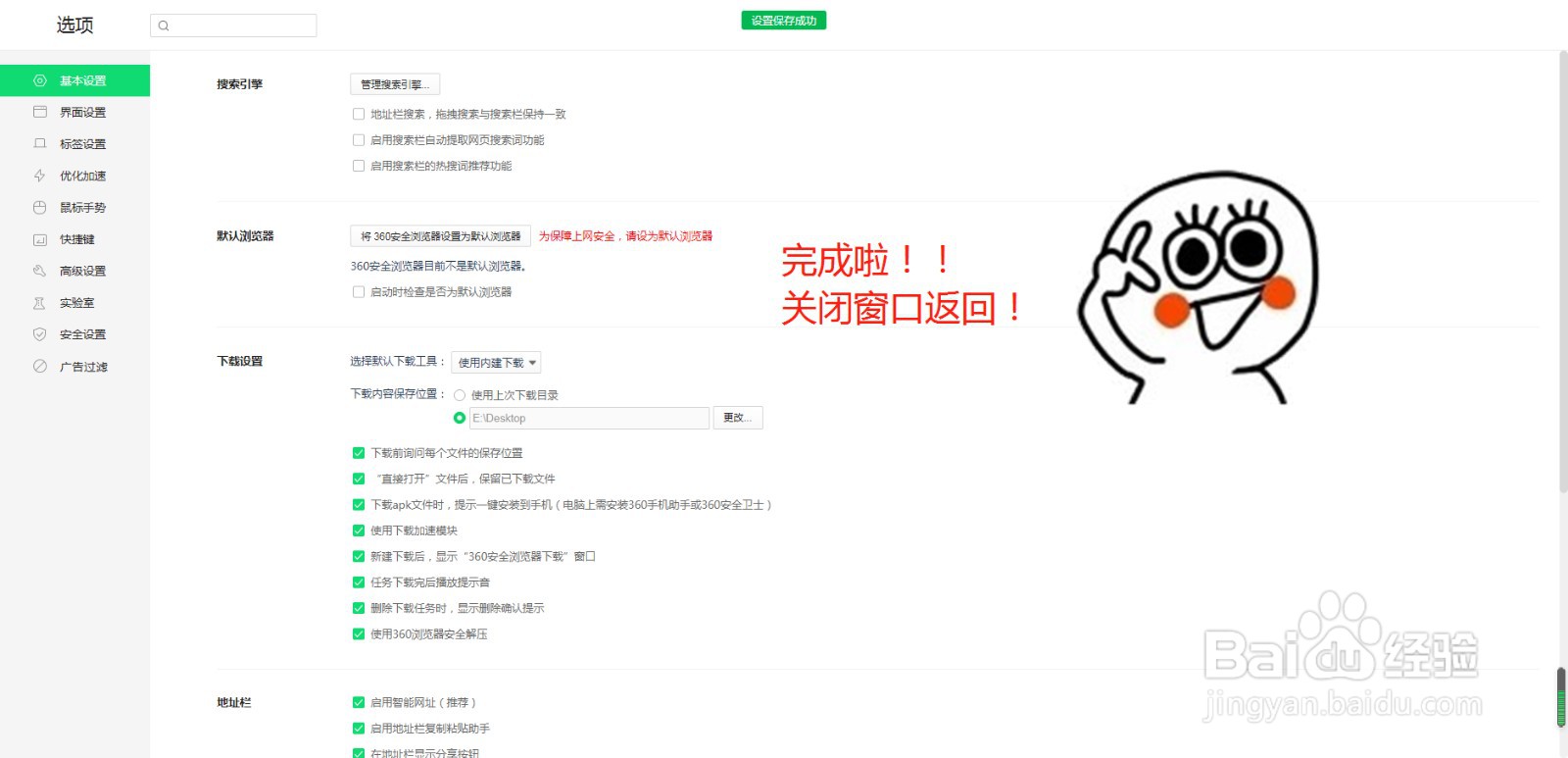Image resolution: width=1568 pixels, height=758 pixels.
Task: Click 更改 download path button
Action: click(738, 418)
